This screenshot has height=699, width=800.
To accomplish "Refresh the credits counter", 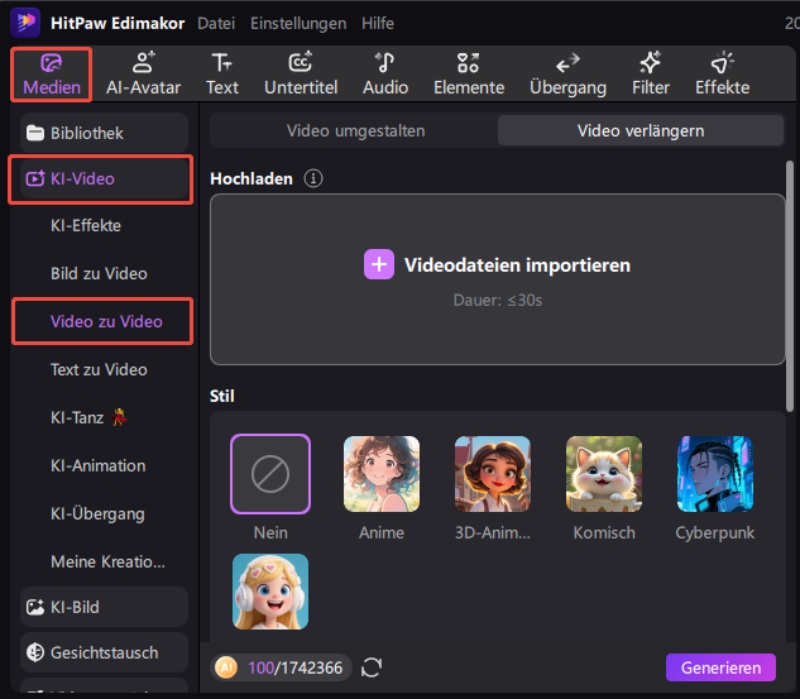I will pos(372,668).
